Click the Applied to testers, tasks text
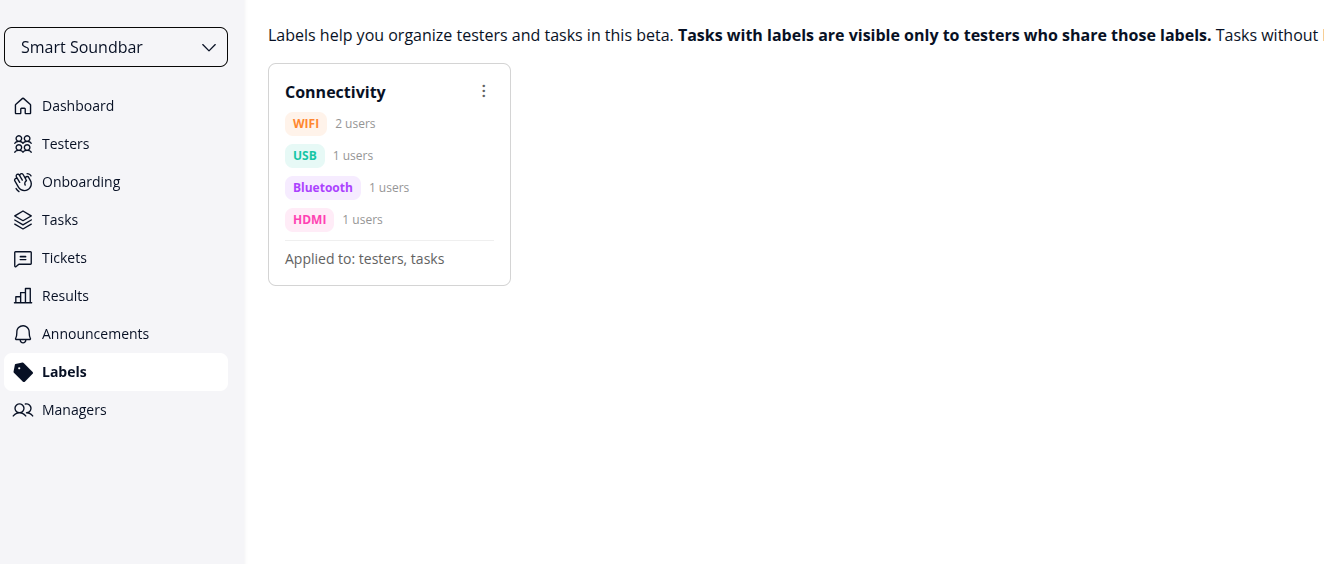1324x564 pixels. tap(364, 259)
